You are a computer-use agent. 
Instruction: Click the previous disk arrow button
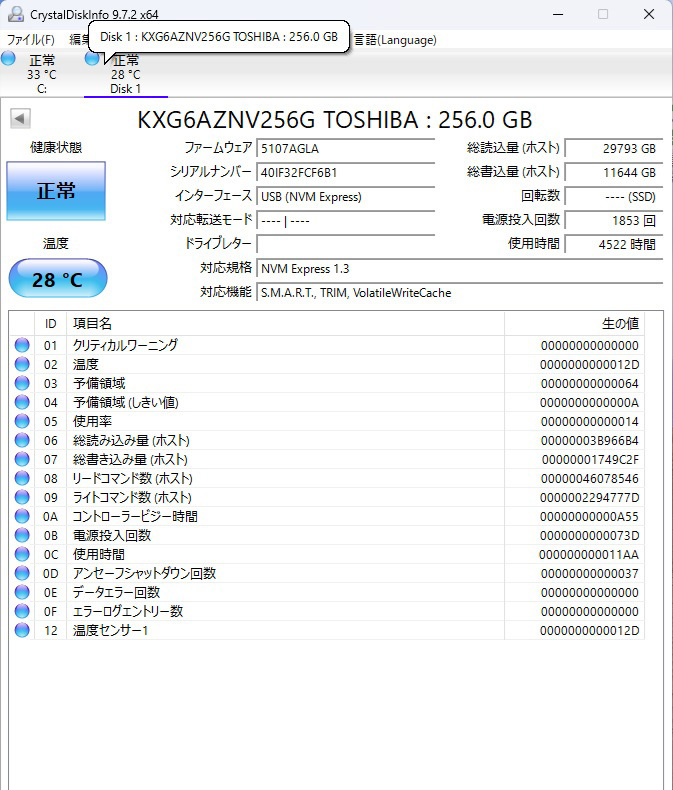(x=19, y=119)
